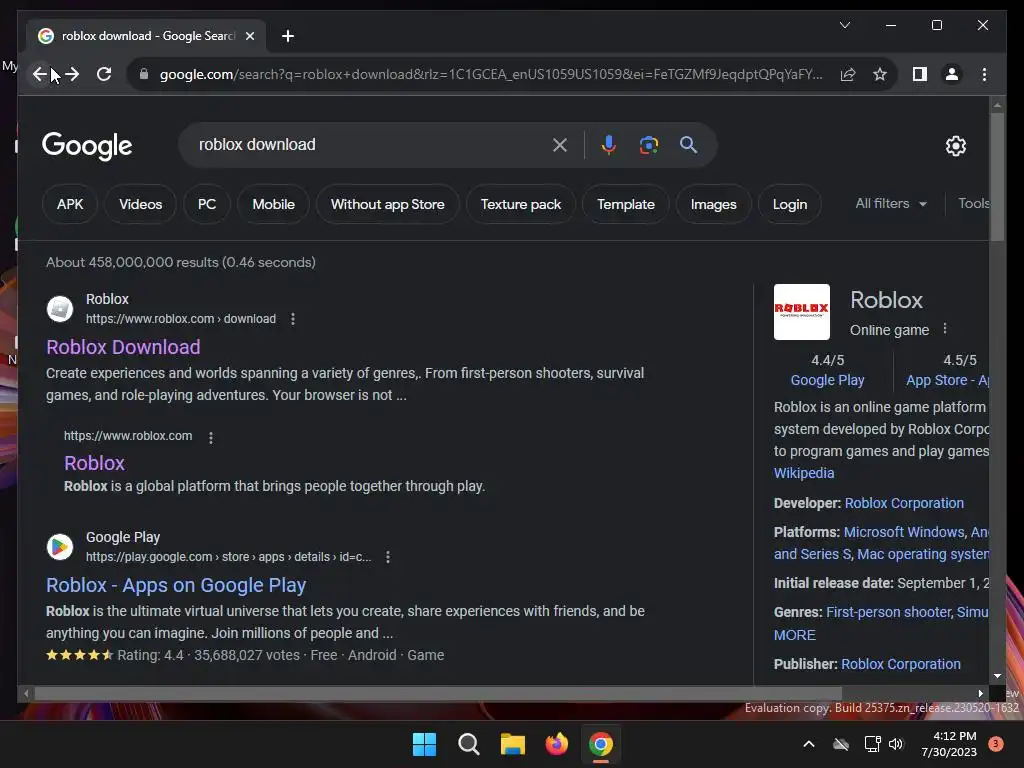Open the Microsoft Windows platform link

point(904,532)
